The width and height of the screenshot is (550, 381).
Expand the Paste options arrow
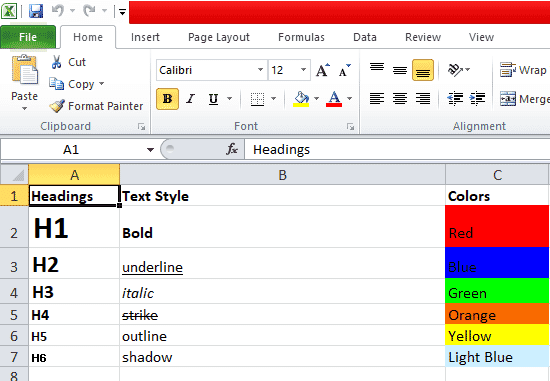click(x=25, y=109)
